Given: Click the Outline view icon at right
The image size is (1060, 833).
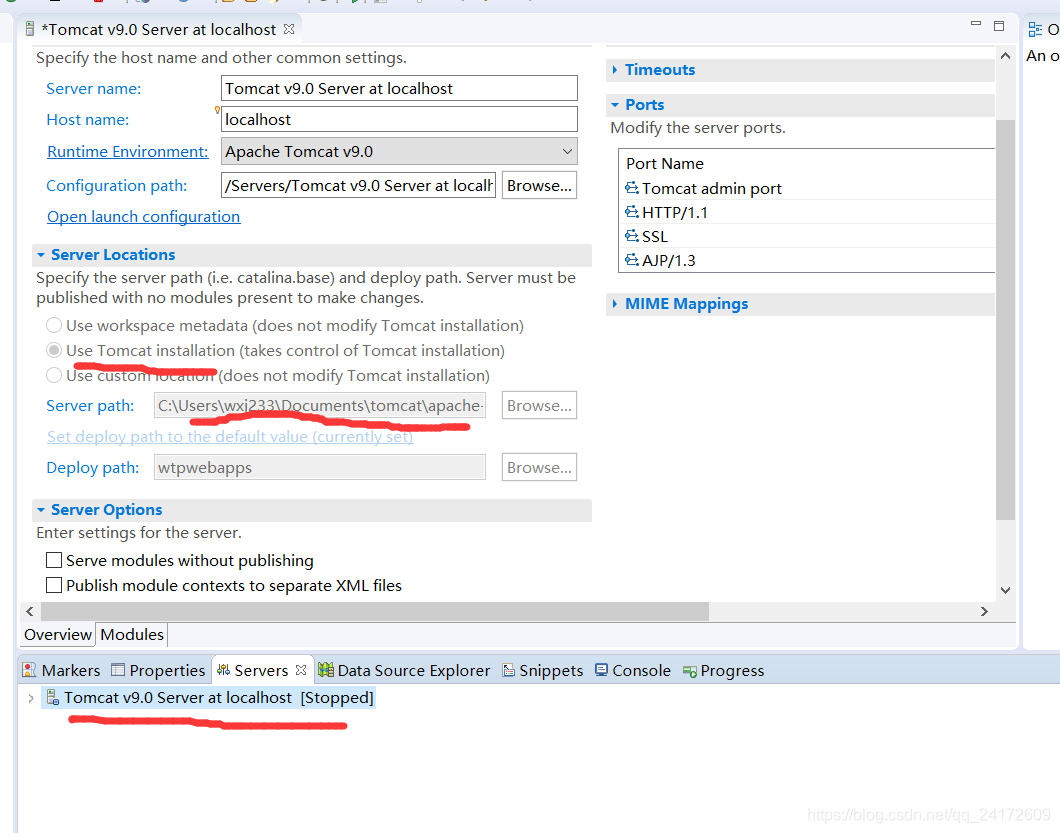Looking at the screenshot, I should (x=1035, y=29).
